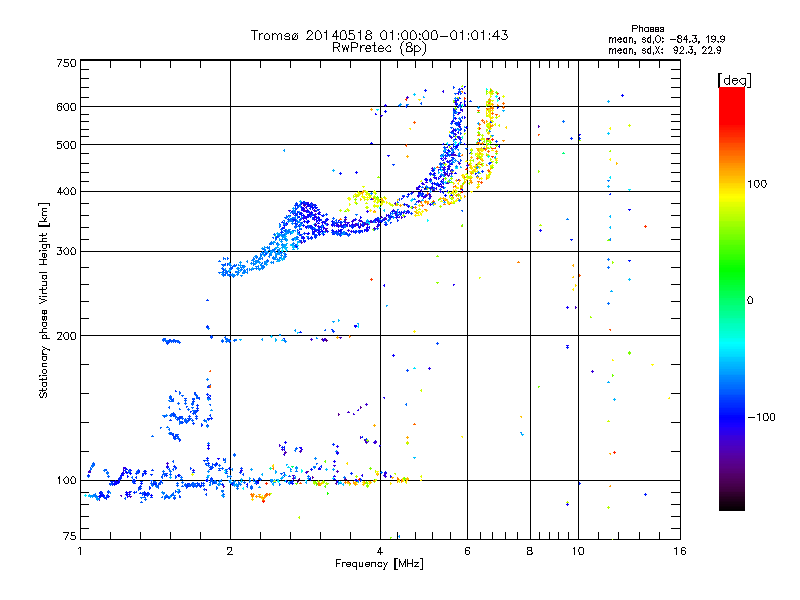Click the 16 tick on frequency axis

[679, 551]
